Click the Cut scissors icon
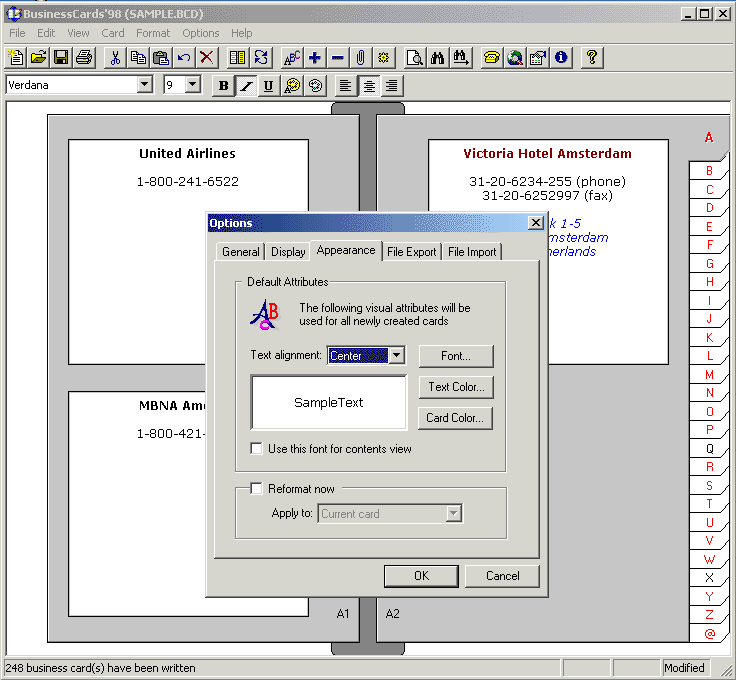The image size is (736, 680). [115, 58]
